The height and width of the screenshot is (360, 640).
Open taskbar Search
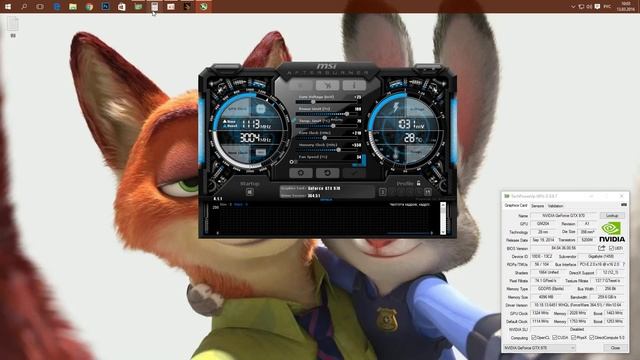(24, 7)
